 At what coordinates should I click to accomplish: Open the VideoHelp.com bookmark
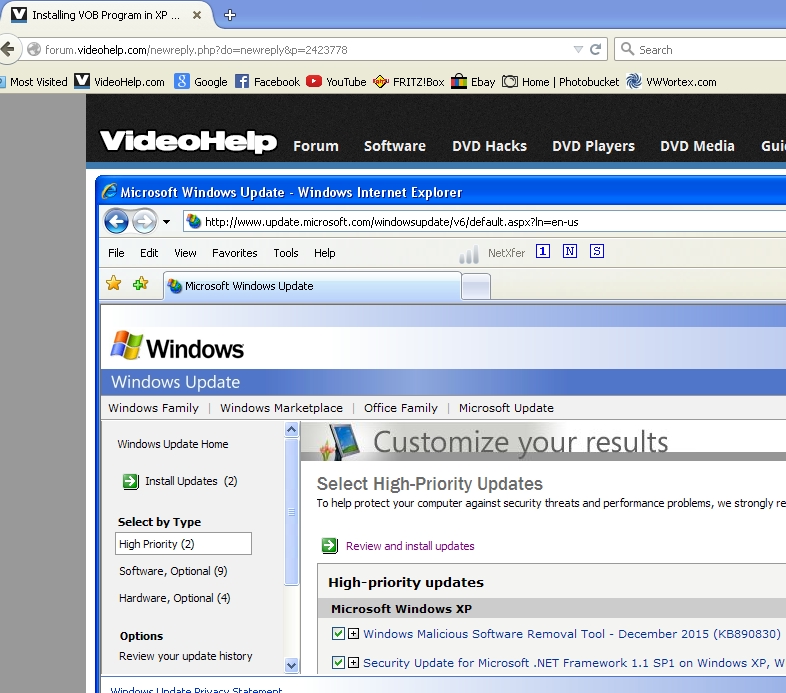tap(119, 82)
